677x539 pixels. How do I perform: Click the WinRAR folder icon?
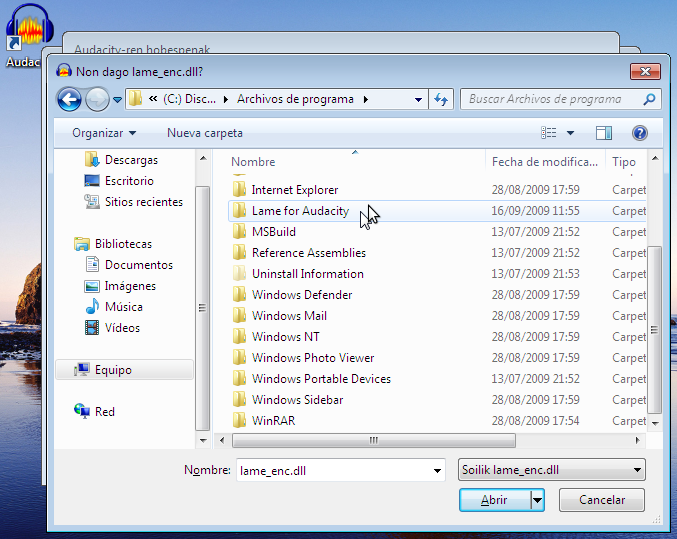tap(239, 421)
